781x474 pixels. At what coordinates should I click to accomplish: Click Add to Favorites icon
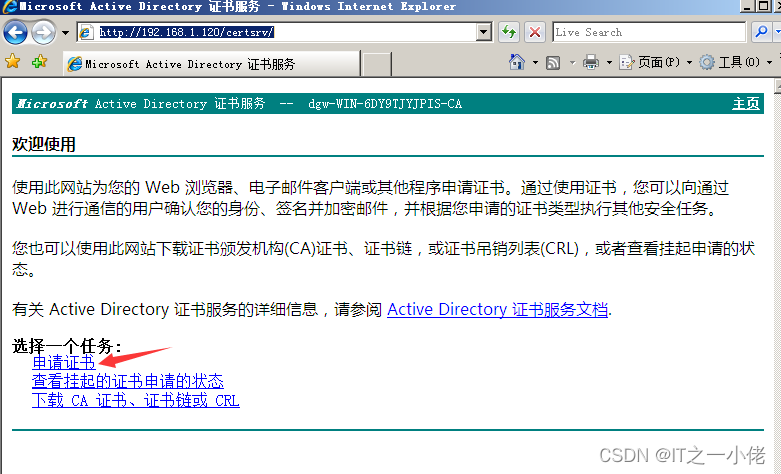point(39,62)
